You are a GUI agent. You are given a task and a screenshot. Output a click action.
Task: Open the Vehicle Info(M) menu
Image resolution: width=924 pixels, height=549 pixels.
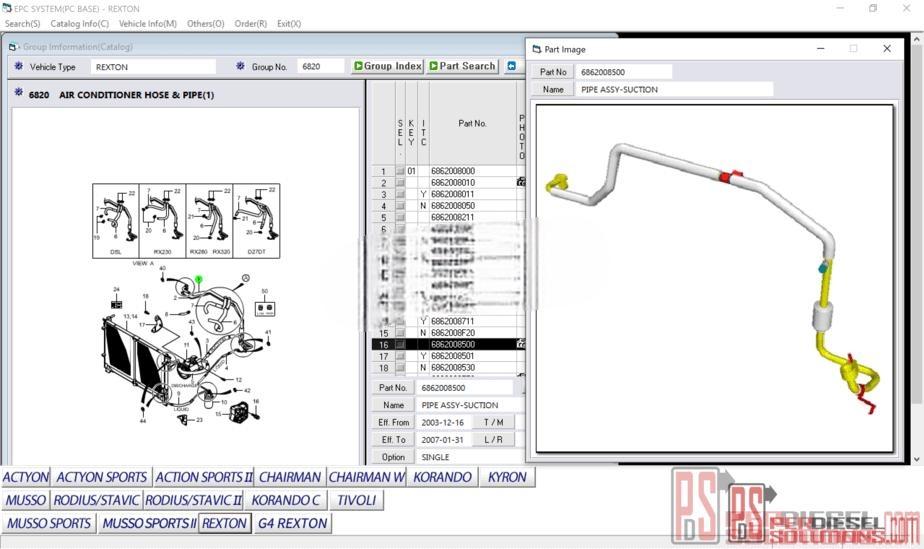tap(147, 24)
